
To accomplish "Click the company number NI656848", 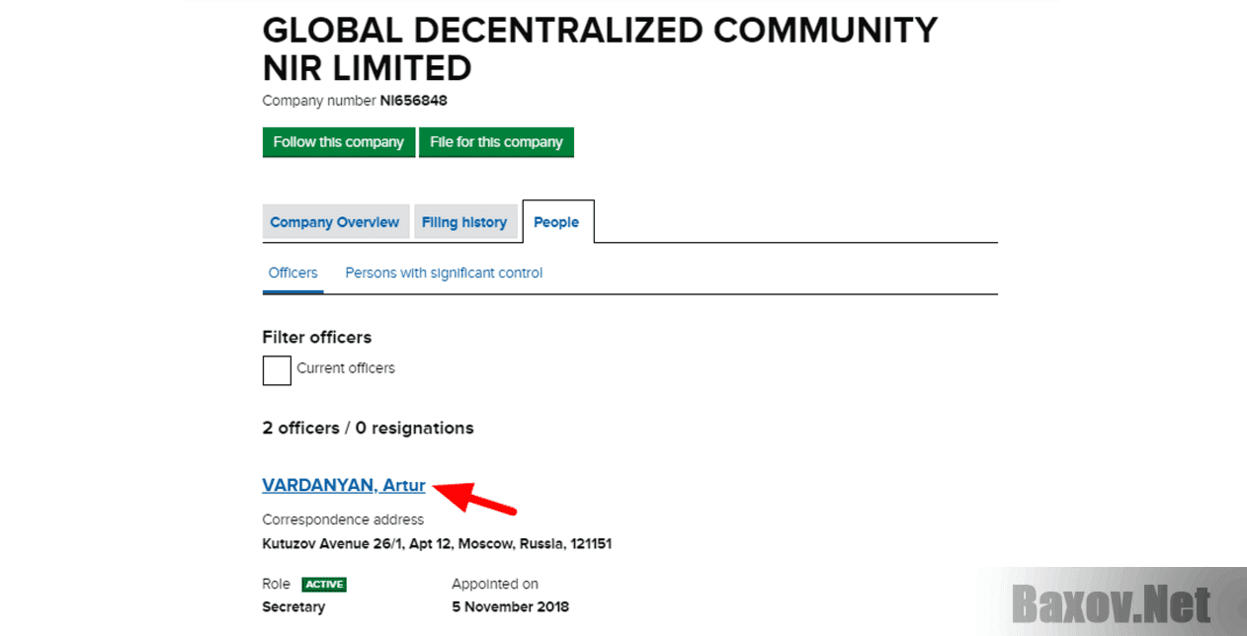I will 413,100.
